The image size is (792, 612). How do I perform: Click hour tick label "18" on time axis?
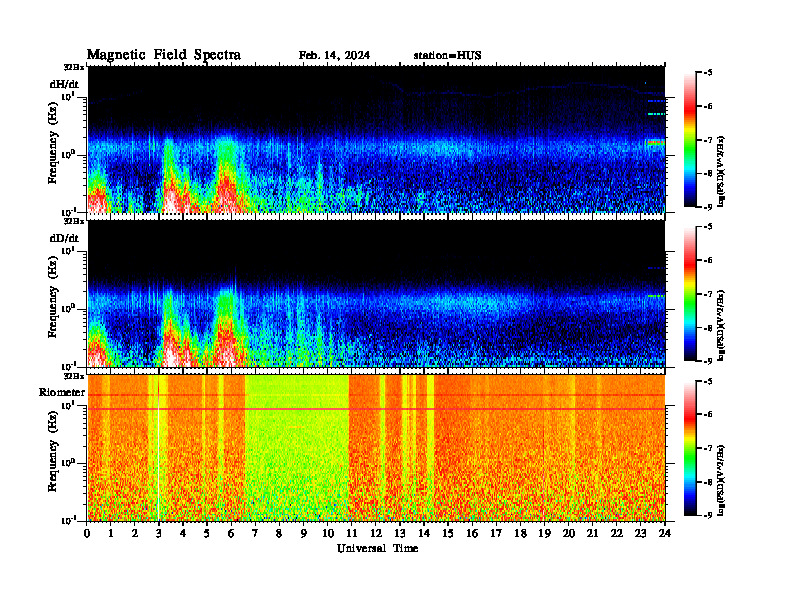[x=520, y=533]
